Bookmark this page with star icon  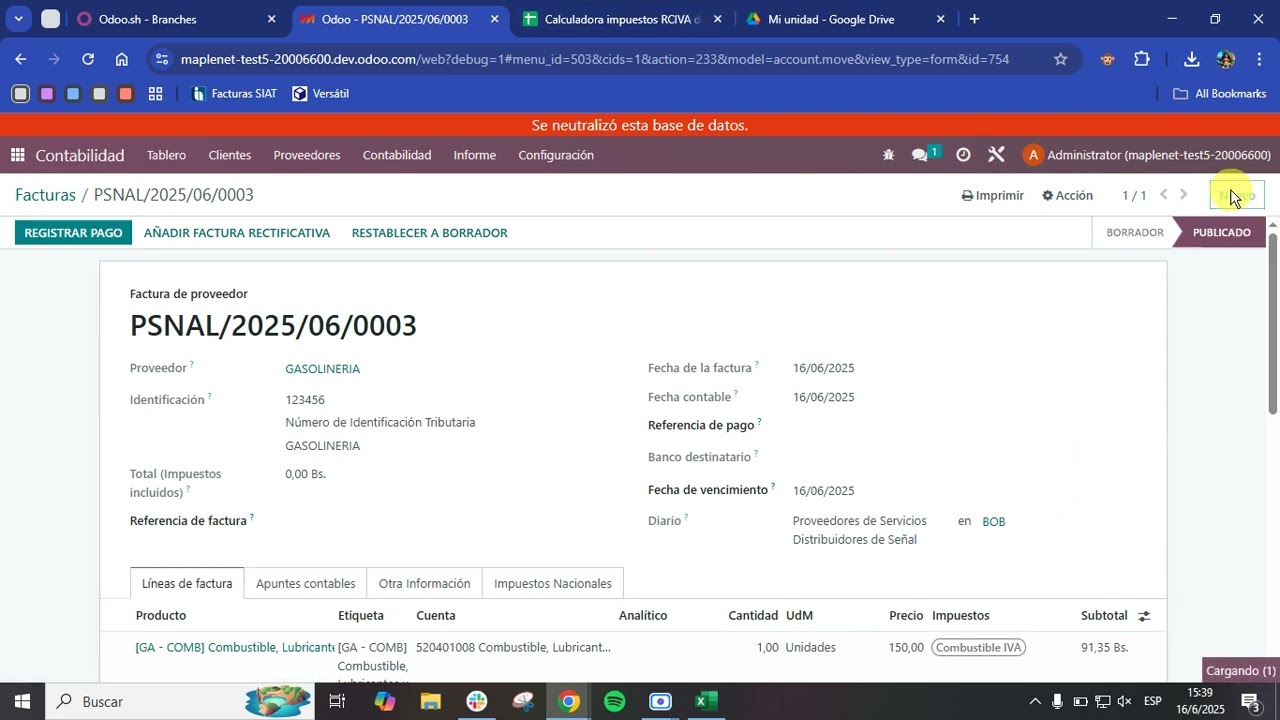pos(1060,59)
